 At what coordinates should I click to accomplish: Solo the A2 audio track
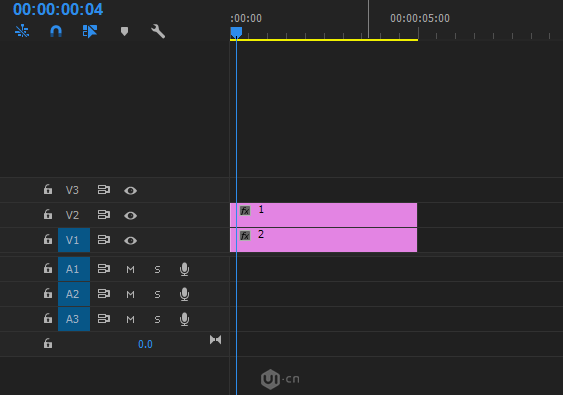(157, 294)
